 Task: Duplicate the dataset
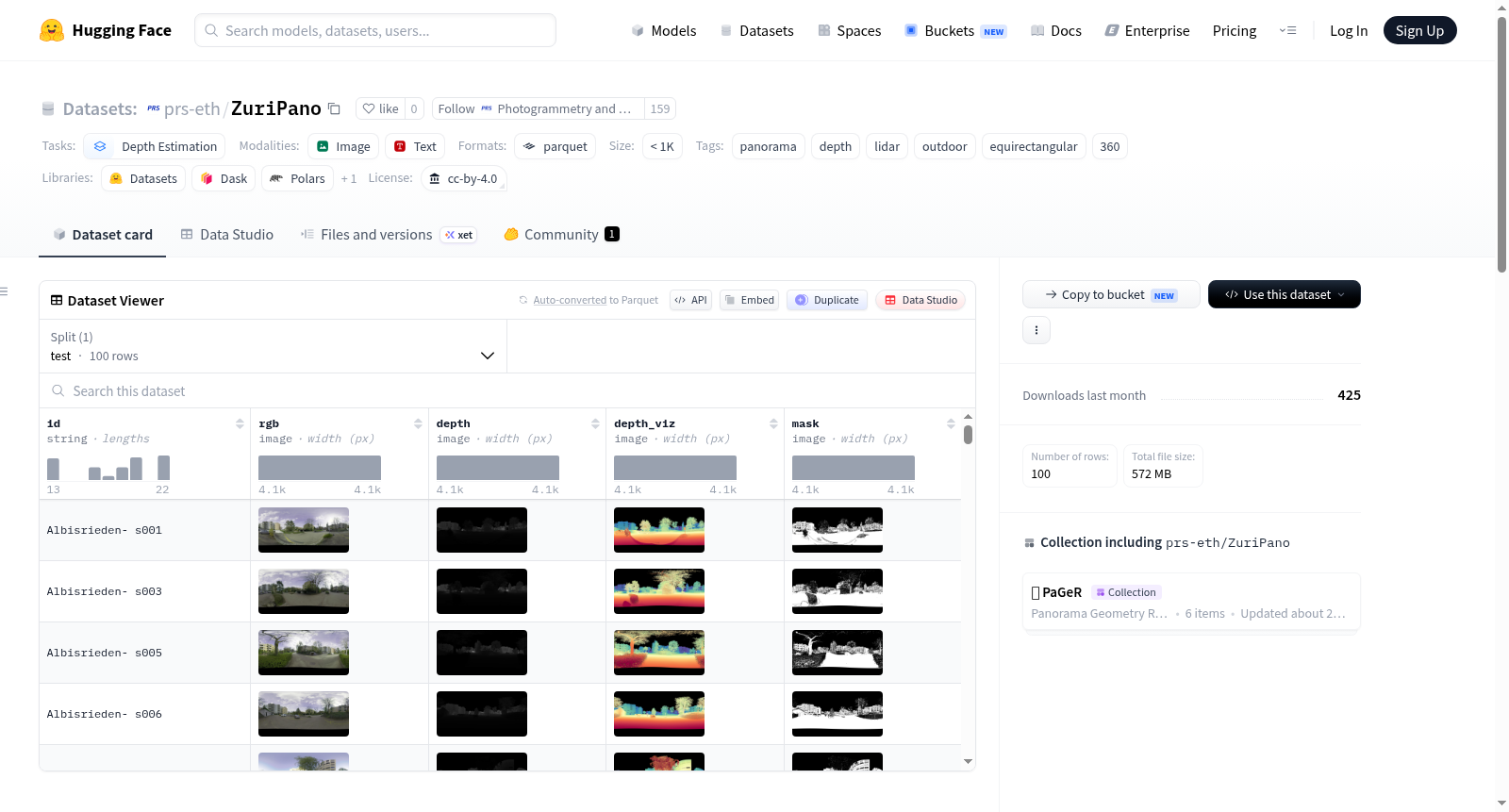(827, 300)
